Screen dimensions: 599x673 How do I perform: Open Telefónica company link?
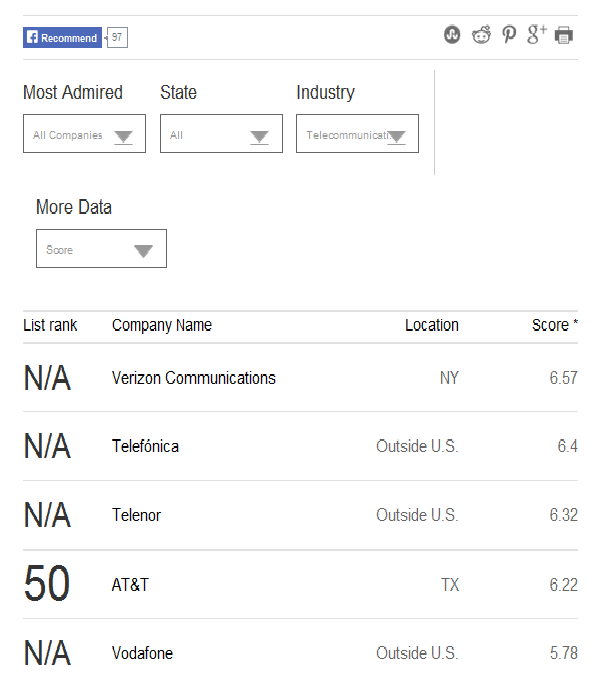point(145,446)
